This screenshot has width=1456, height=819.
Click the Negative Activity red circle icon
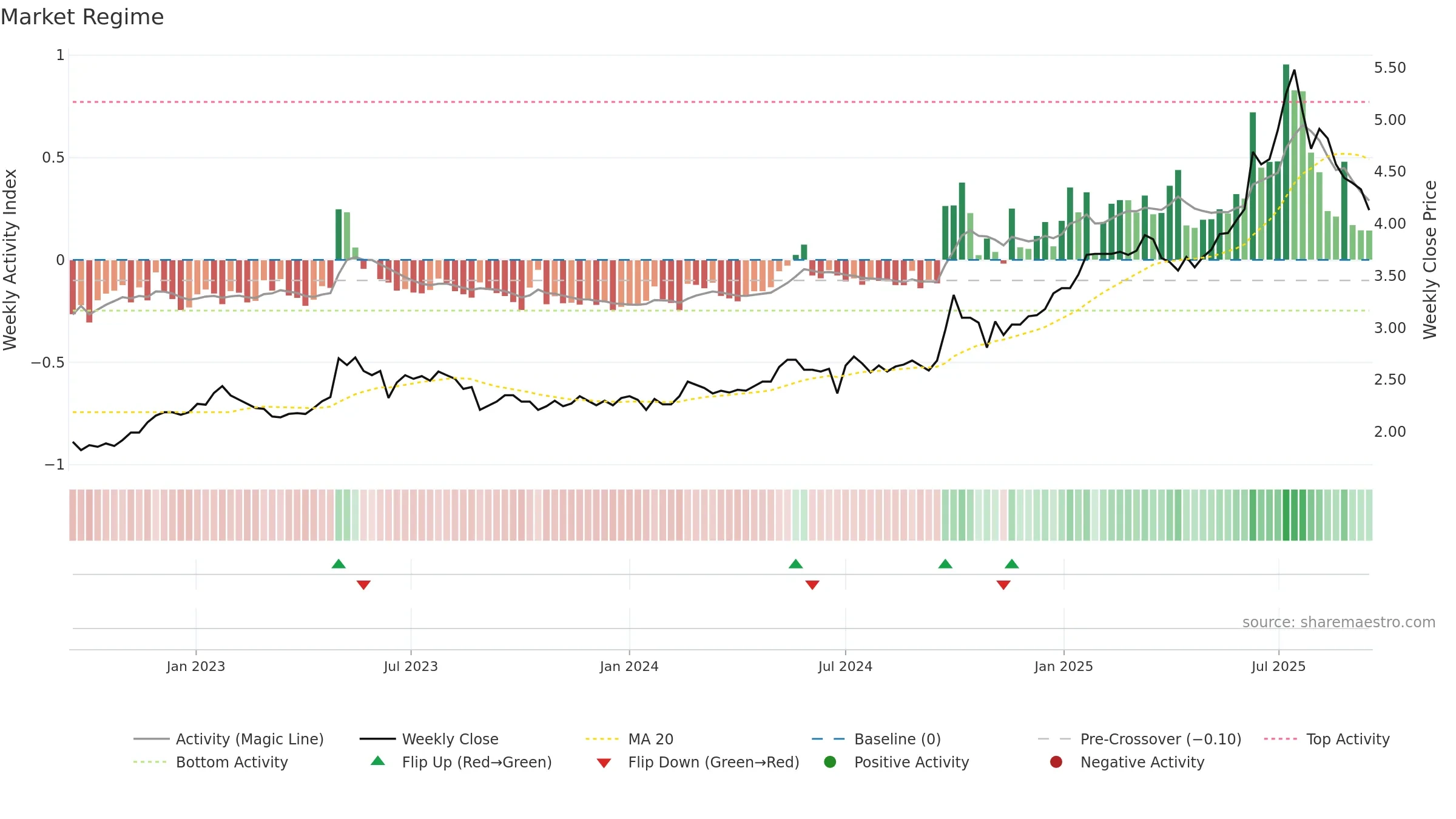coord(1056,761)
